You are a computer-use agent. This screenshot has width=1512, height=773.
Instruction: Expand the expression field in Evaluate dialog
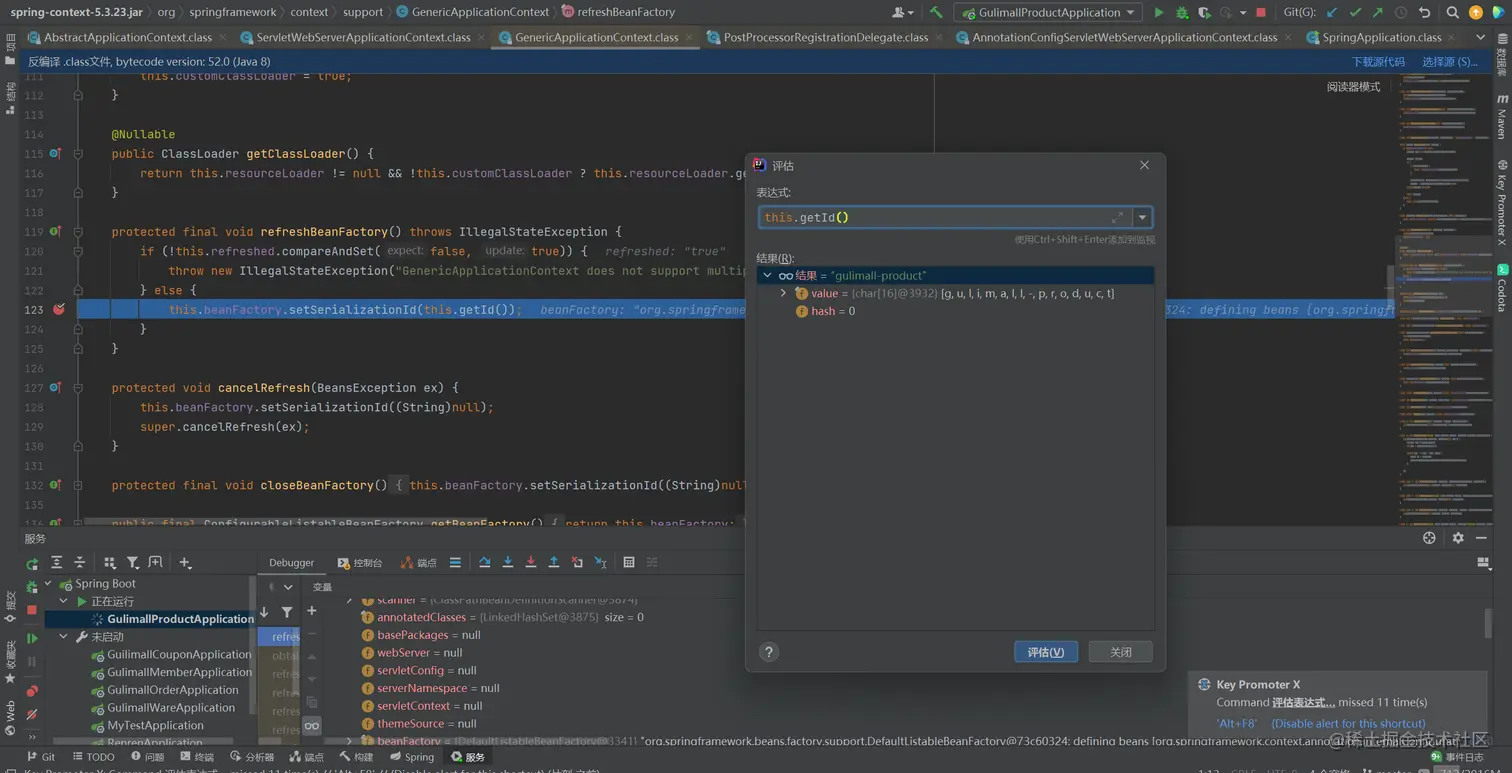click(1117, 218)
